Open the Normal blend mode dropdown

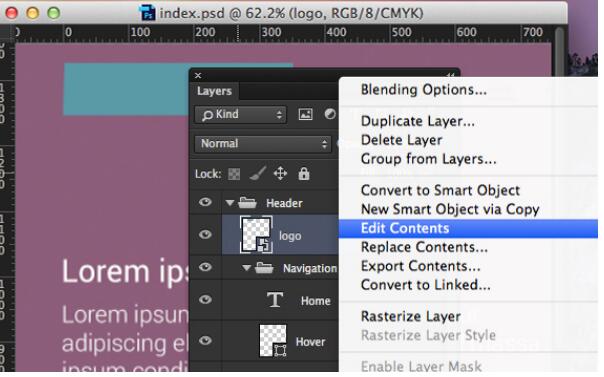tap(262, 144)
